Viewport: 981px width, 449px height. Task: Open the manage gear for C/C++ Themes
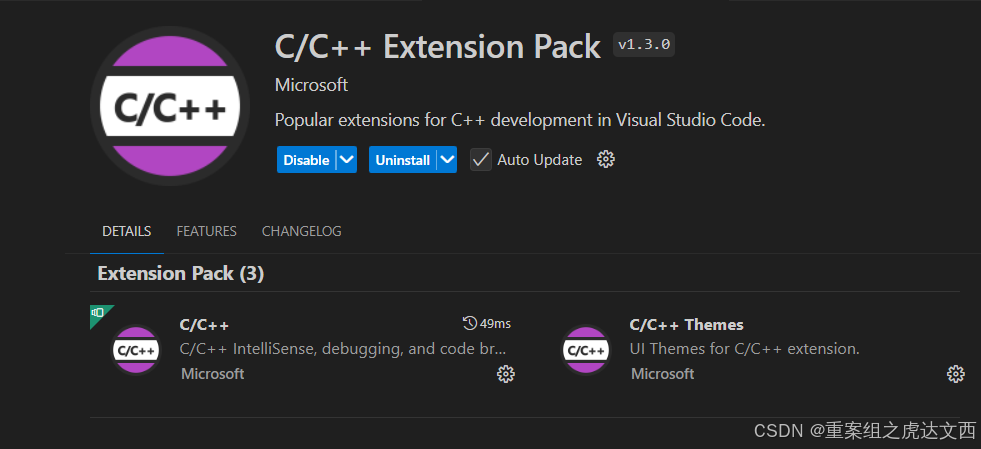click(956, 374)
